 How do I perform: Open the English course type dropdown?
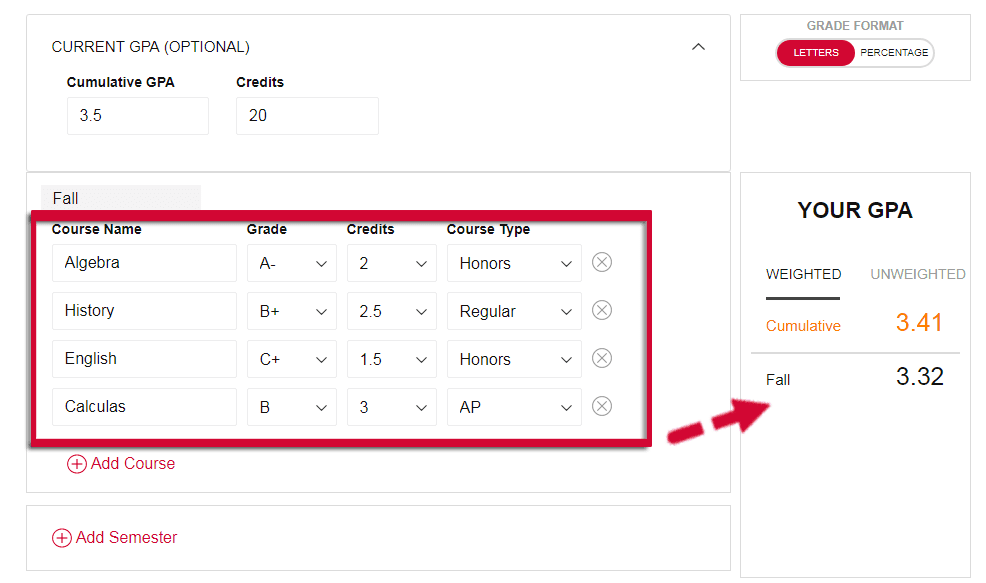[x=514, y=359]
